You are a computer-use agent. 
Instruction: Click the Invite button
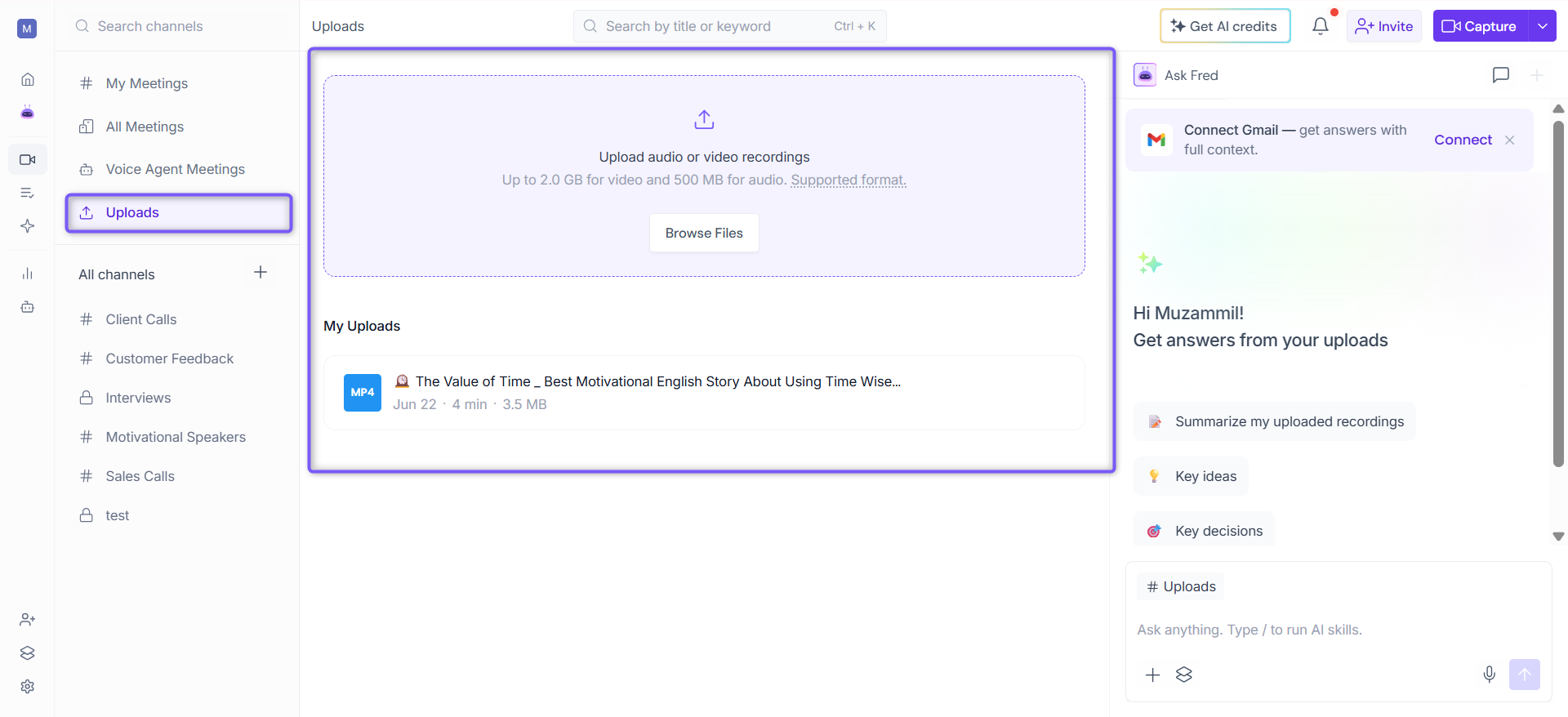(x=1384, y=26)
